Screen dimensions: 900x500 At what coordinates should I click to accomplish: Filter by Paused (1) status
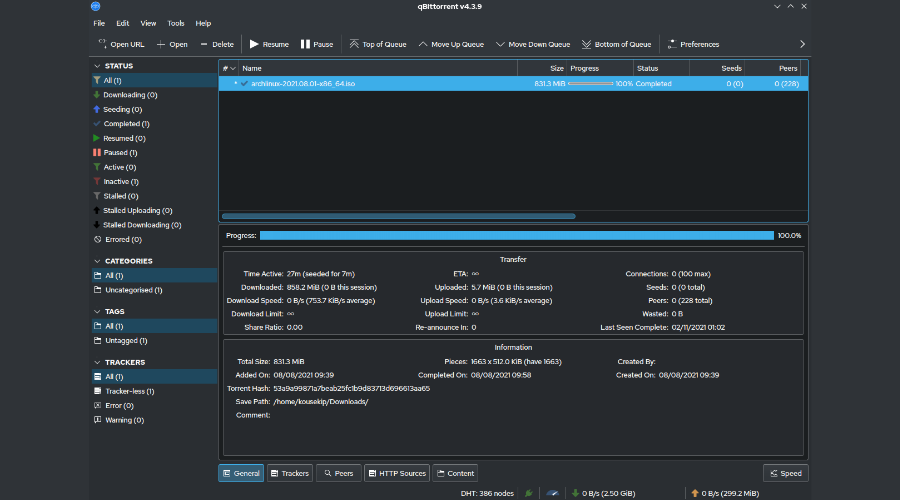(x=154, y=153)
